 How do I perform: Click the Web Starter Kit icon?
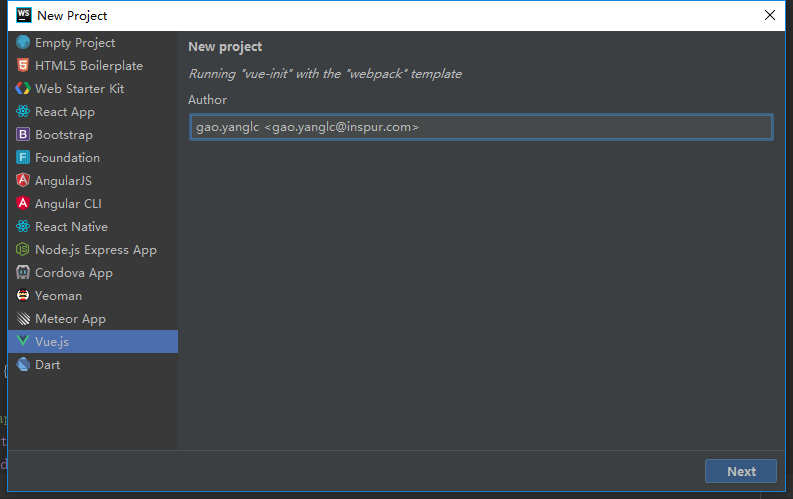[23, 88]
